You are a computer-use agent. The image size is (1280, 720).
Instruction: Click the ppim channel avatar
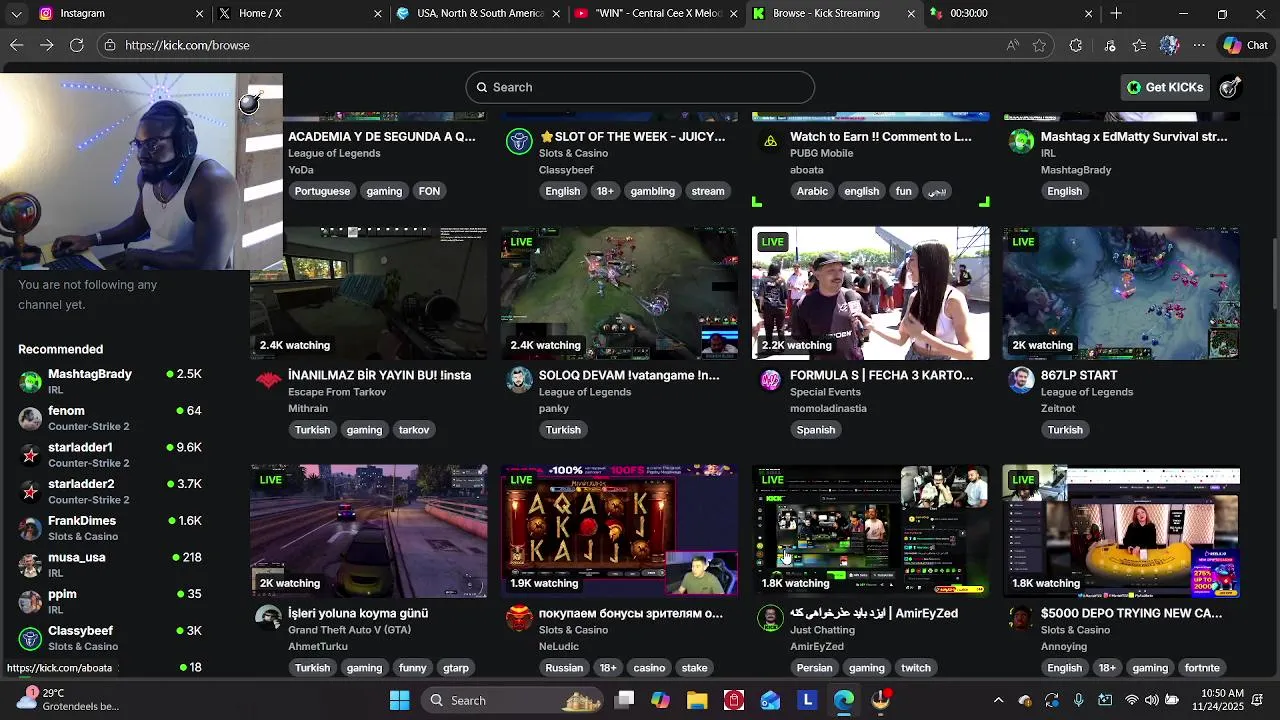(31, 602)
